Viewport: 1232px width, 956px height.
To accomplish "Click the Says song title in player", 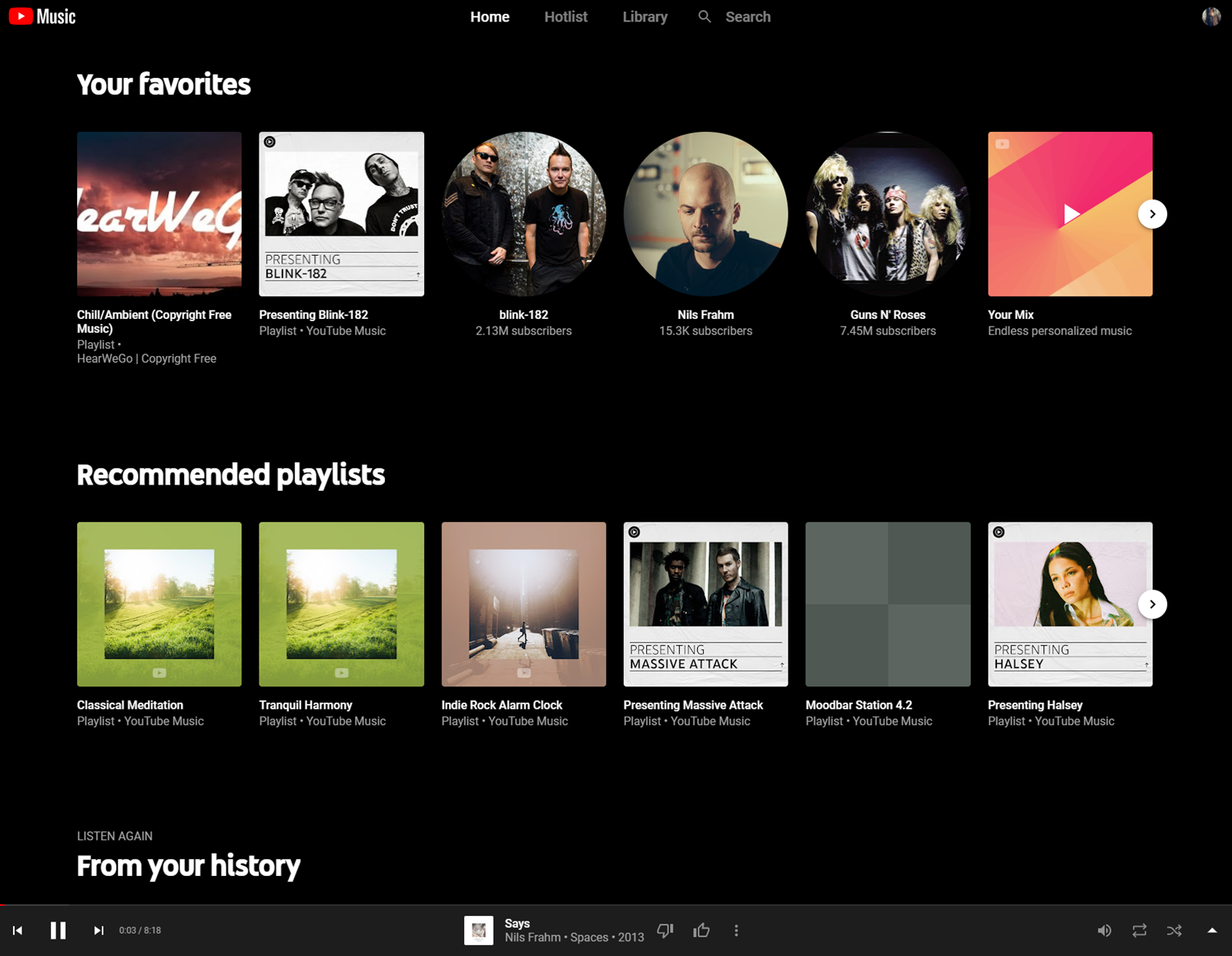I will (517, 924).
